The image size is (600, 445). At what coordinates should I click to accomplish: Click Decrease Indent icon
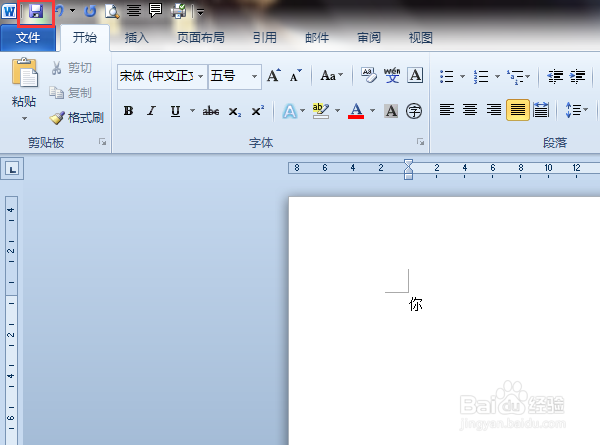tap(555, 76)
